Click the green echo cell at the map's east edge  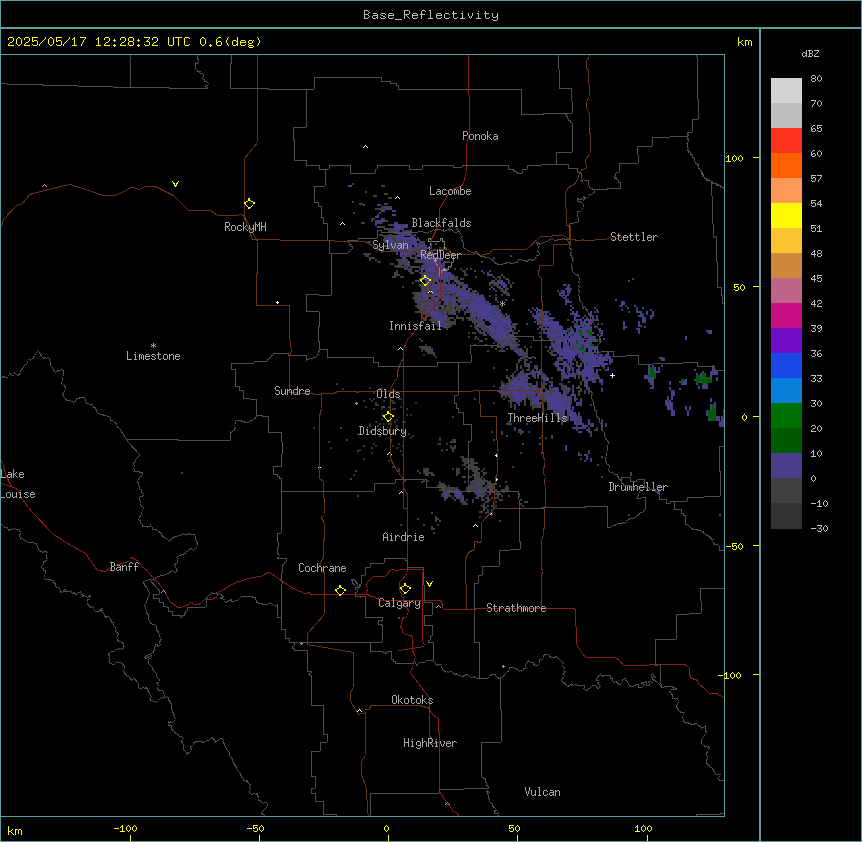click(712, 412)
